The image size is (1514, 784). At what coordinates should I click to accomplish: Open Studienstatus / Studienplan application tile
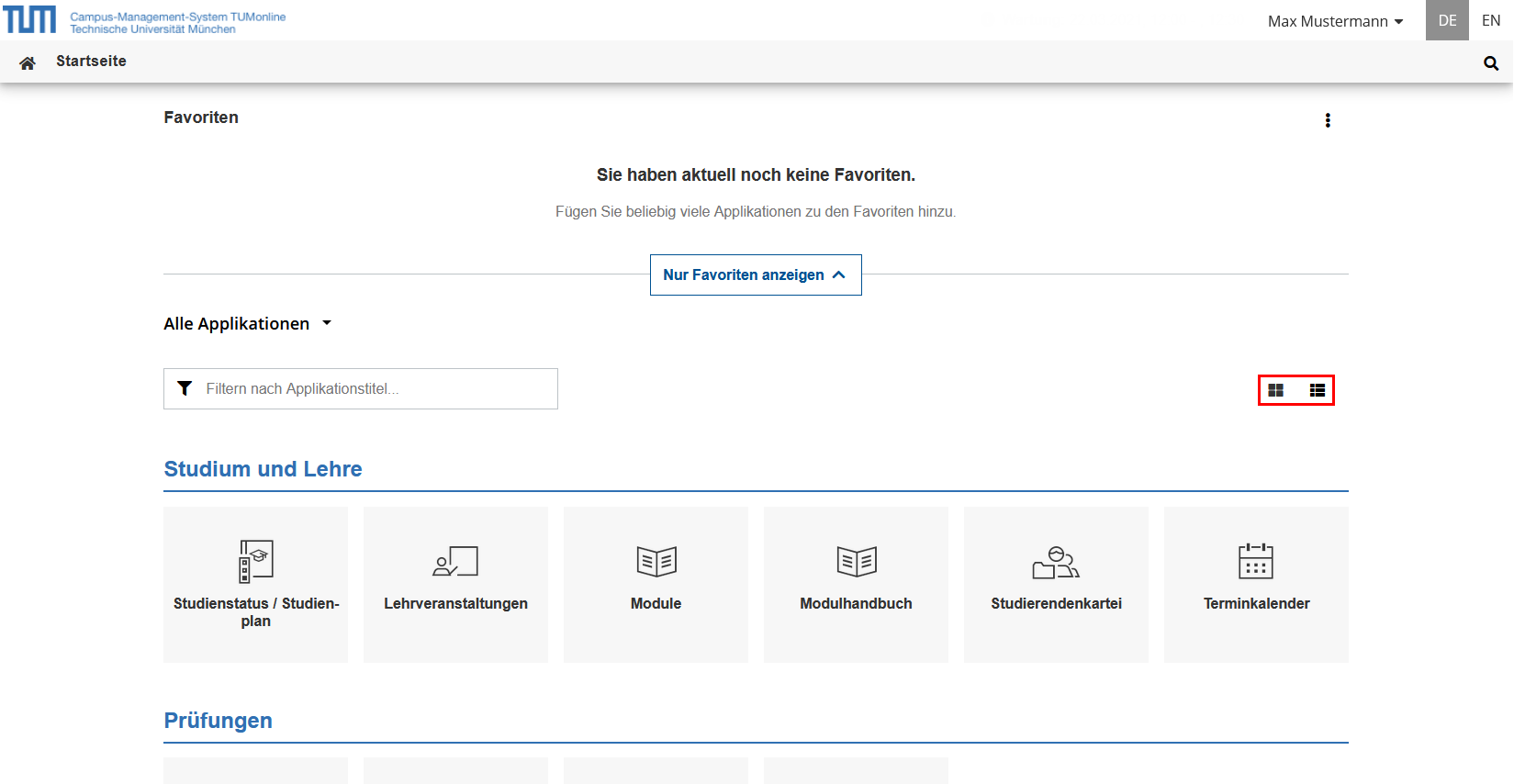click(255, 584)
